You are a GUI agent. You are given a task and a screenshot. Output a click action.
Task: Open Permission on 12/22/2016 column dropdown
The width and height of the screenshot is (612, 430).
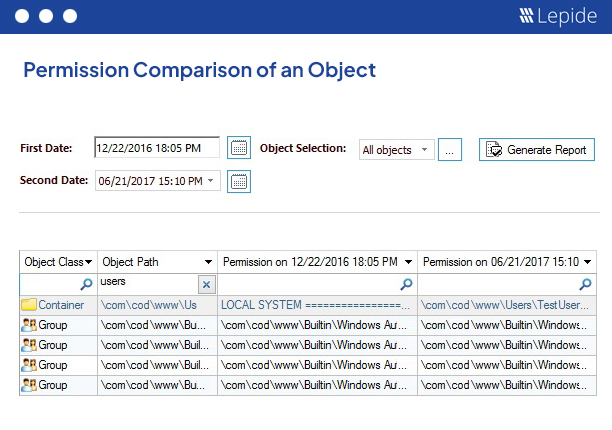pyautogui.click(x=408, y=262)
